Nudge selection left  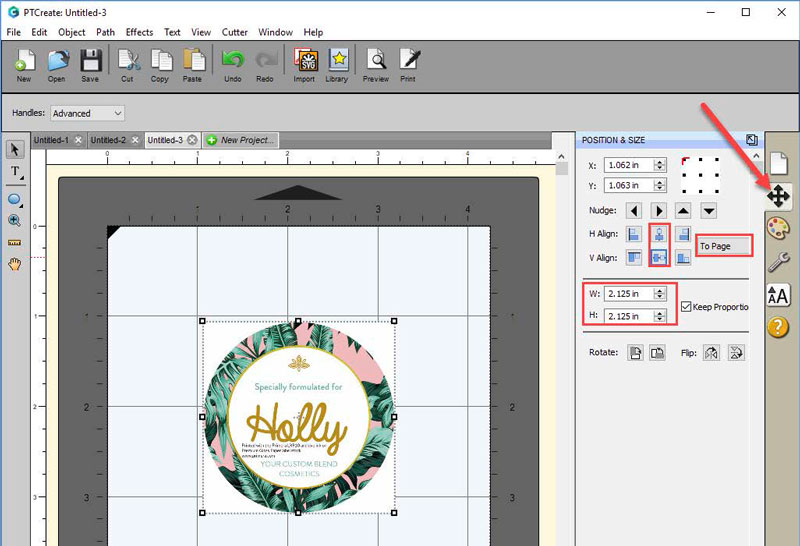(x=634, y=210)
